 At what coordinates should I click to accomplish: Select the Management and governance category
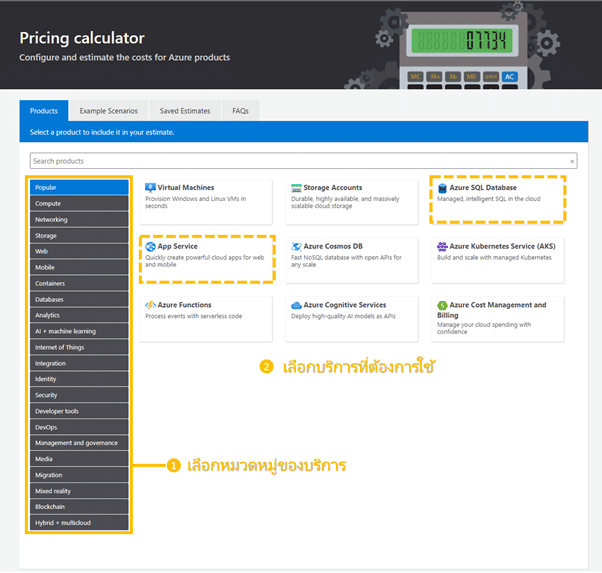coord(79,443)
